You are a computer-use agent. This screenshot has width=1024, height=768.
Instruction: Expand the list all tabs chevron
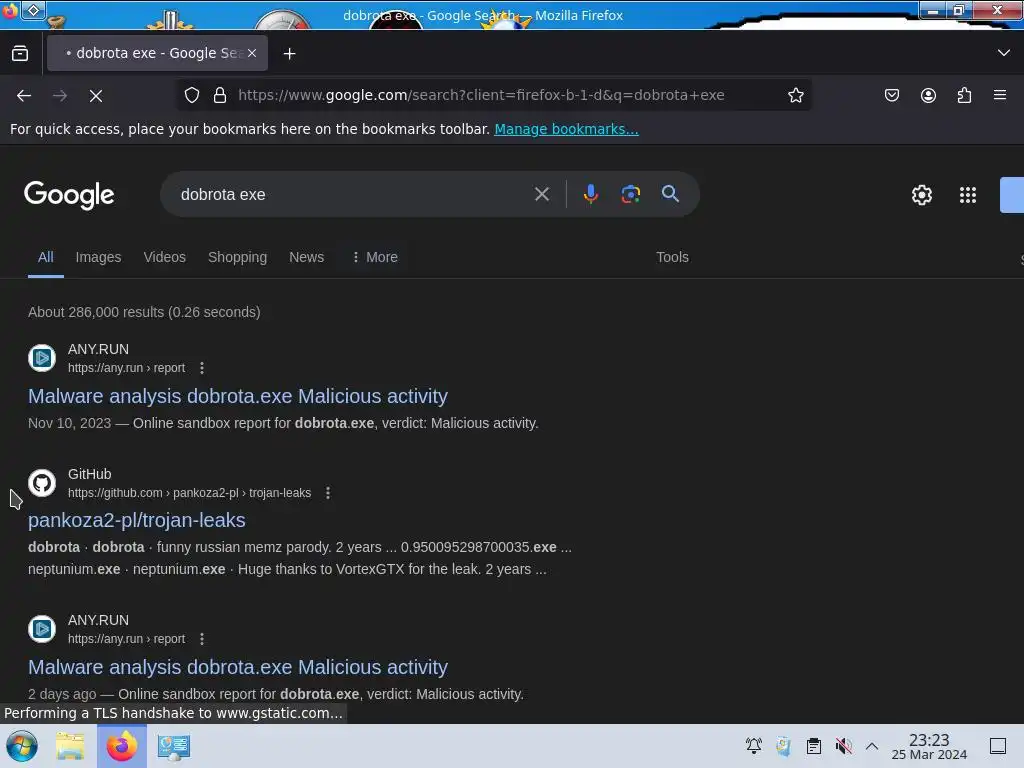click(1004, 53)
